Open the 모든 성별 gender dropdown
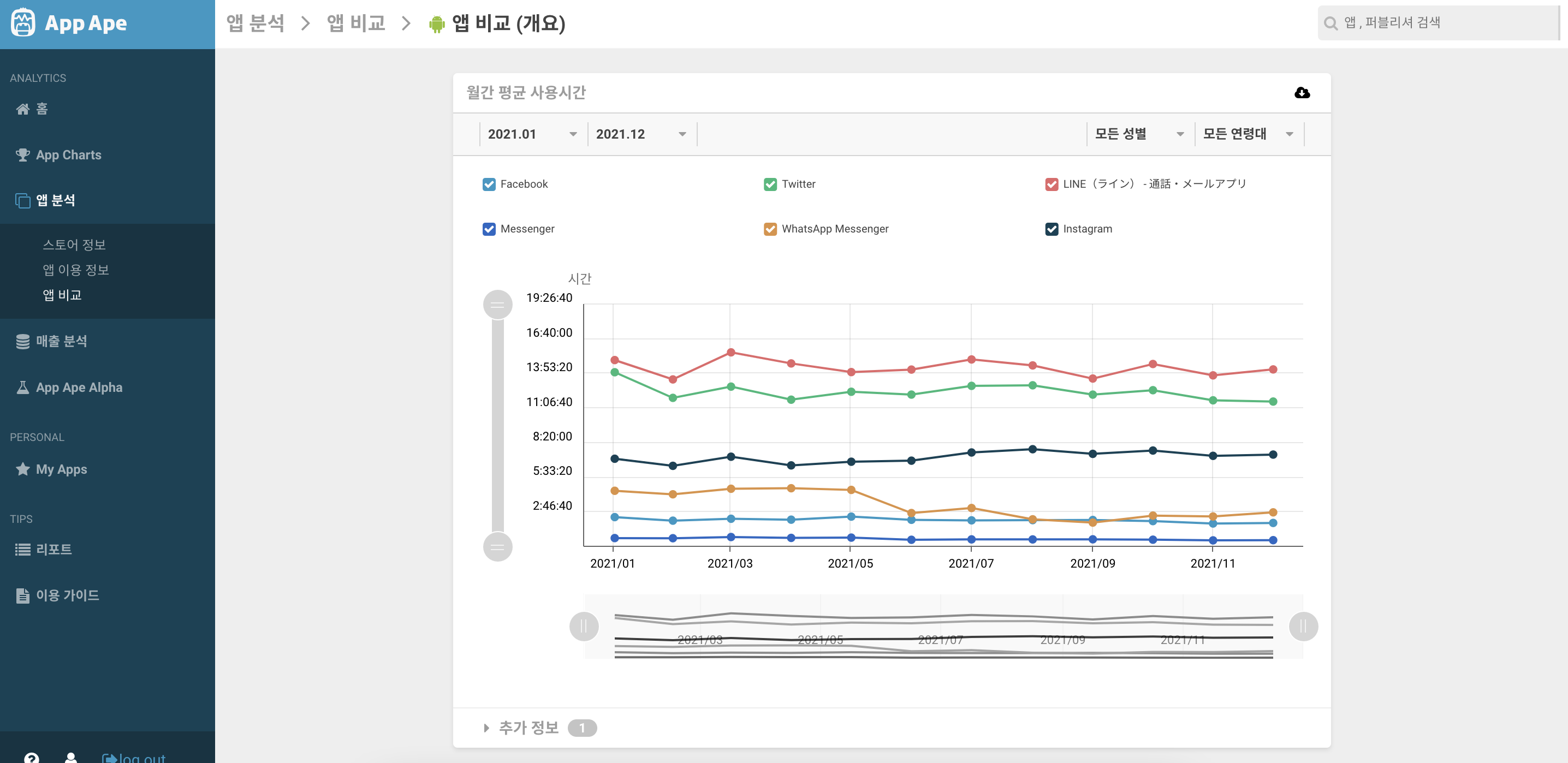This screenshot has width=1568, height=763. coord(1140,134)
